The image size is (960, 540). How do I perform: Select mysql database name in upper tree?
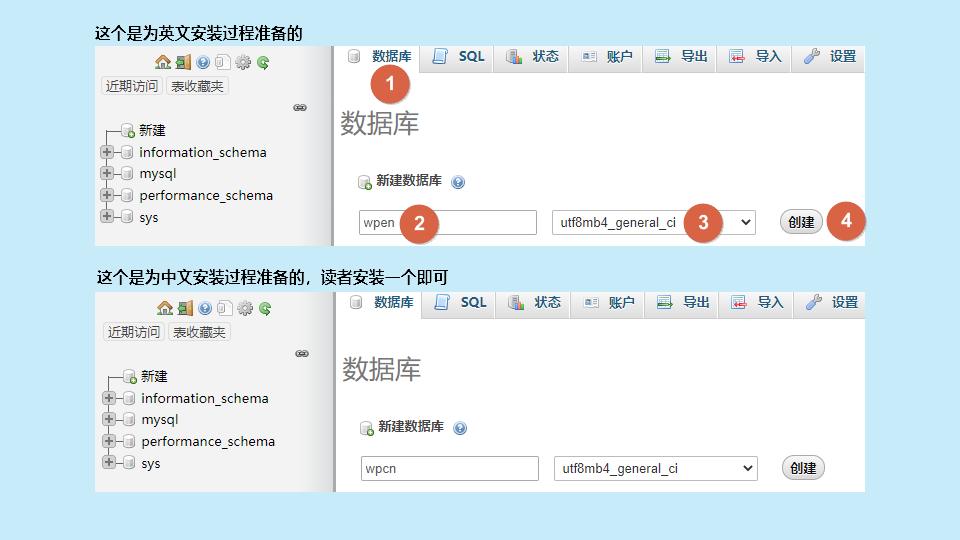pyautogui.click(x=157, y=174)
